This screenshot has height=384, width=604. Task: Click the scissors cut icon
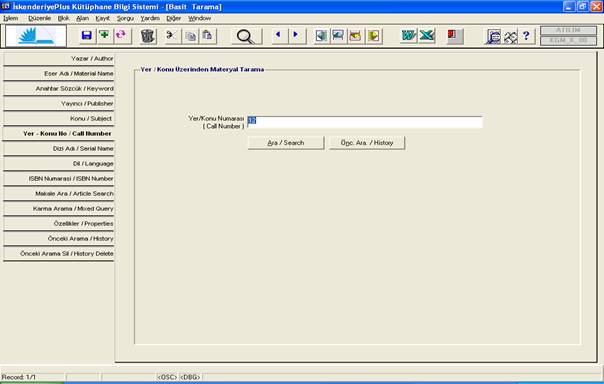(x=172, y=36)
